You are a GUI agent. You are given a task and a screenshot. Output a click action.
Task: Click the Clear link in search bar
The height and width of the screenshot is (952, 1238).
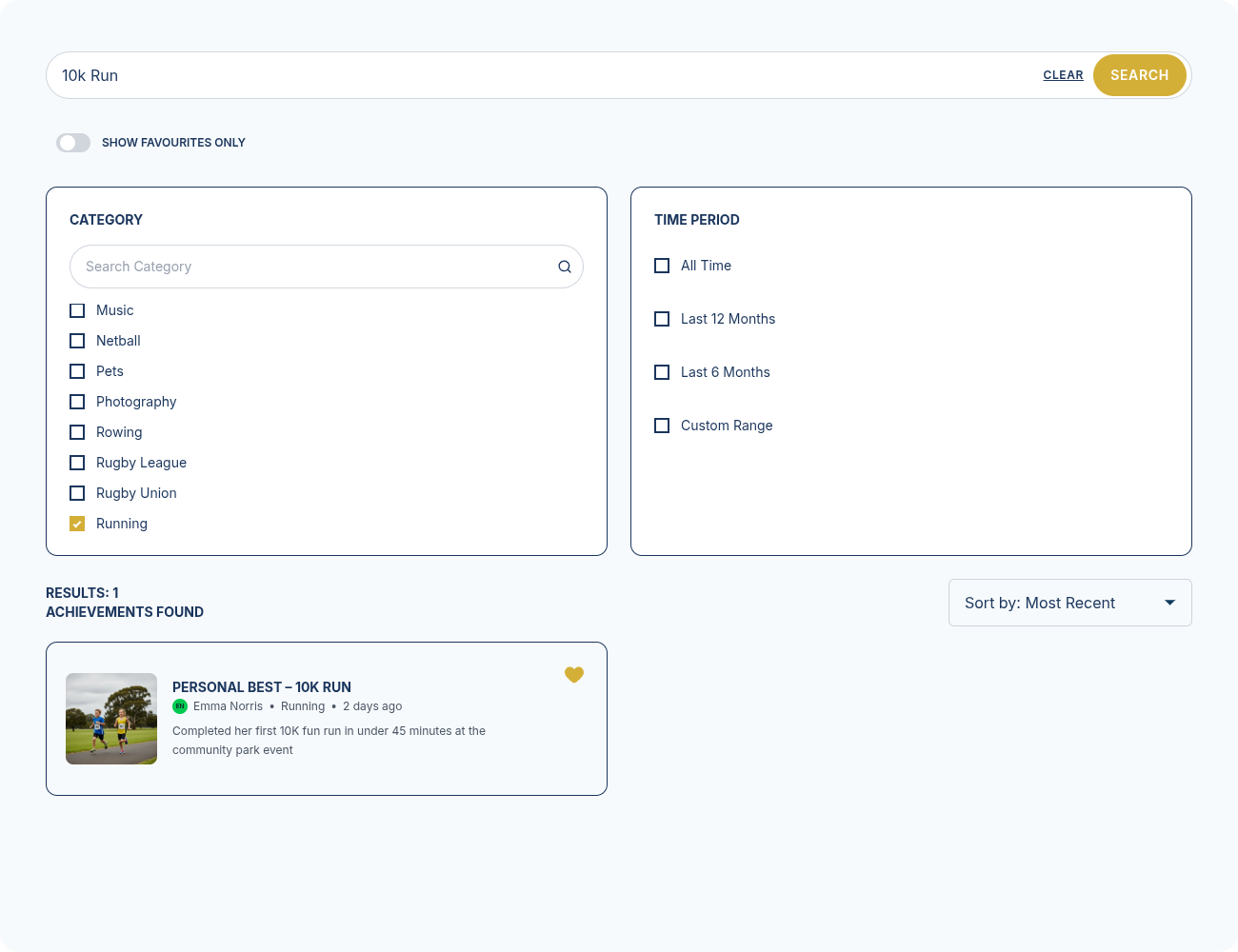click(x=1063, y=75)
